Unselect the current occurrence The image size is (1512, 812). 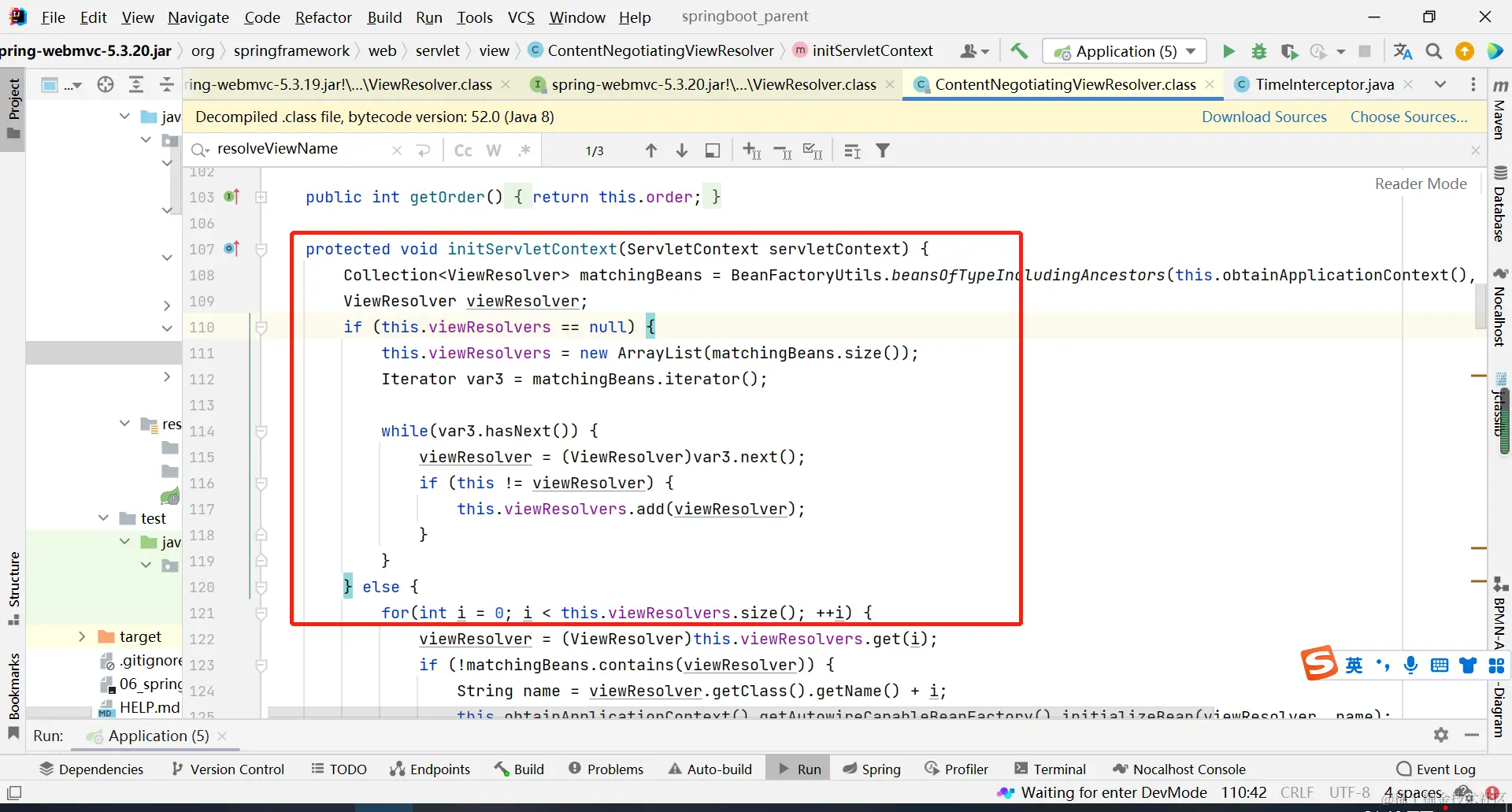pos(783,150)
